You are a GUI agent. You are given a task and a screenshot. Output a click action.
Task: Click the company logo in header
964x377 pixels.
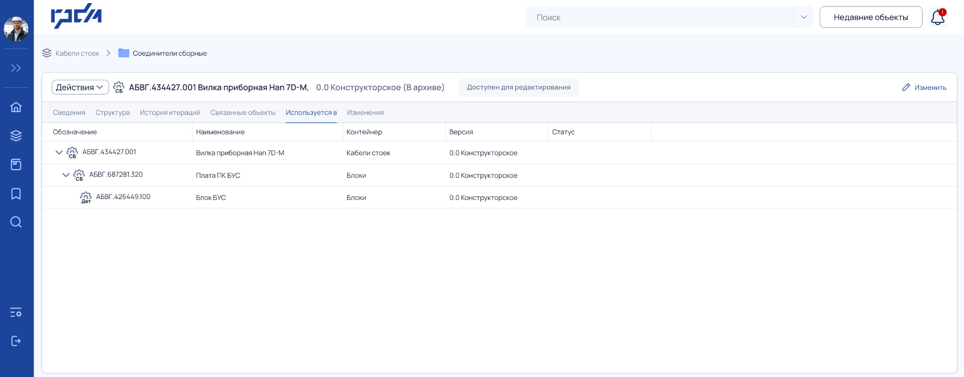tap(76, 17)
